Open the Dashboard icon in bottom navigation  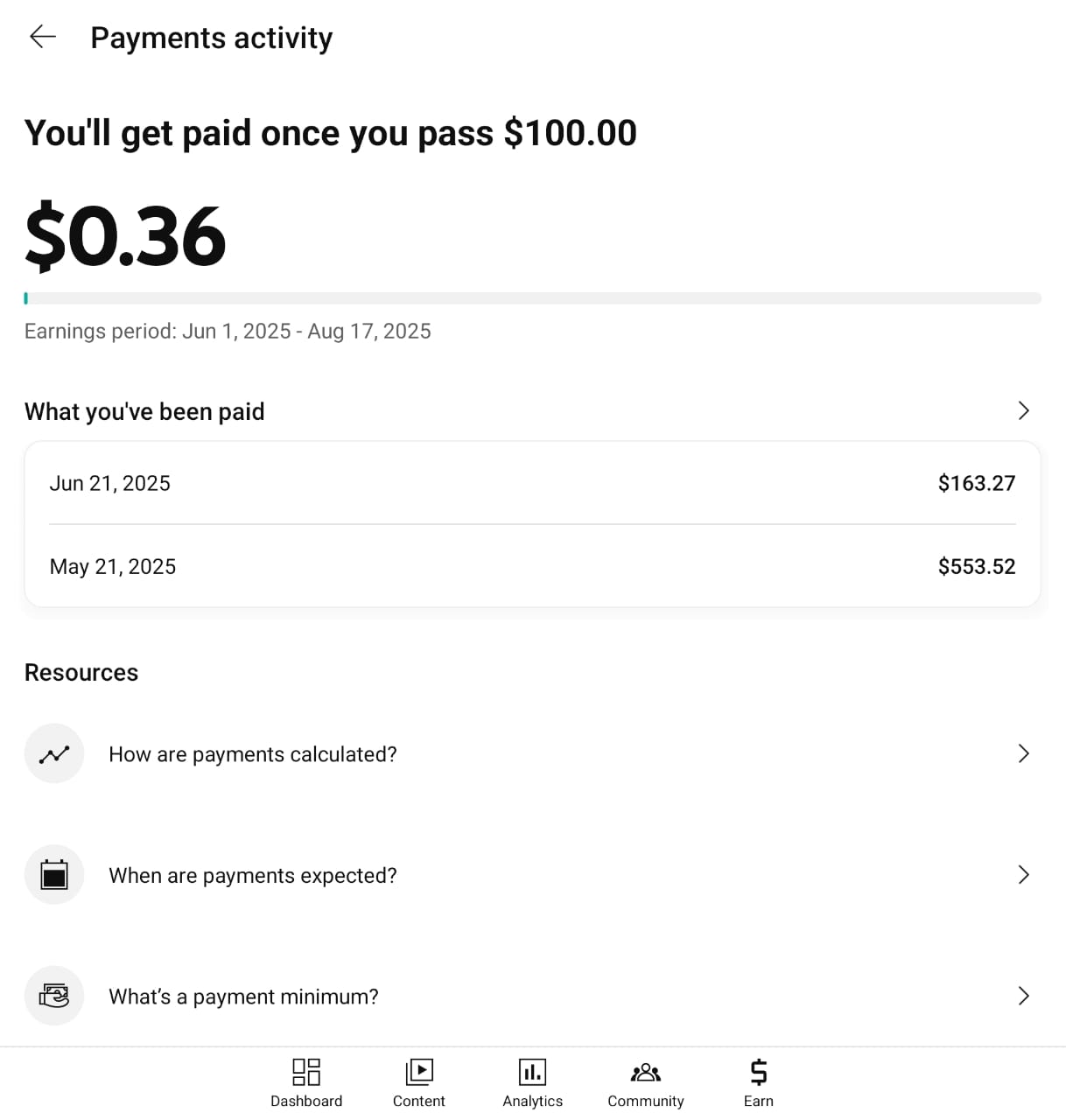tap(306, 1071)
